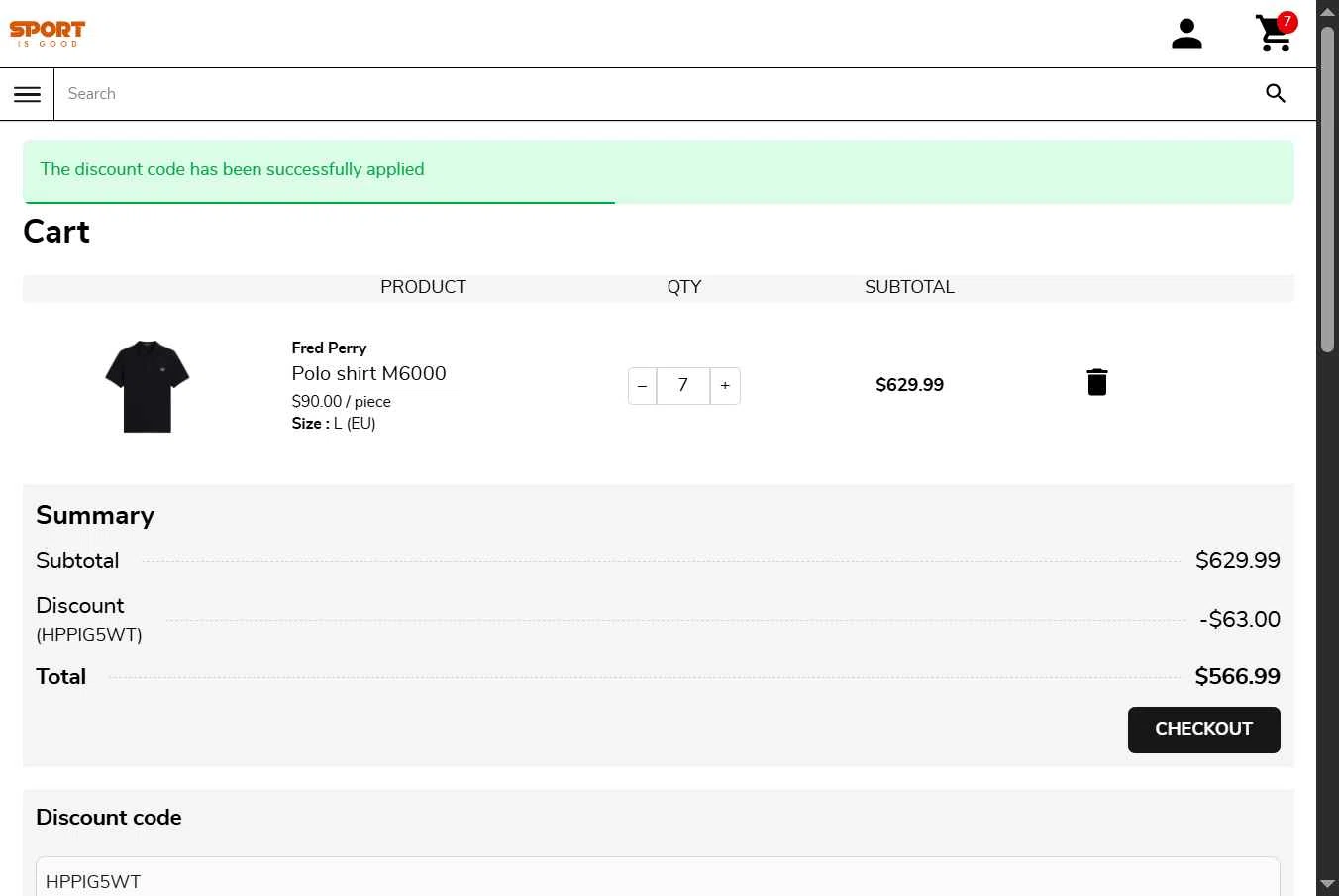Screen dimensions: 1339x896
Task: Decrease quantity with the minus button
Action: 642,386
